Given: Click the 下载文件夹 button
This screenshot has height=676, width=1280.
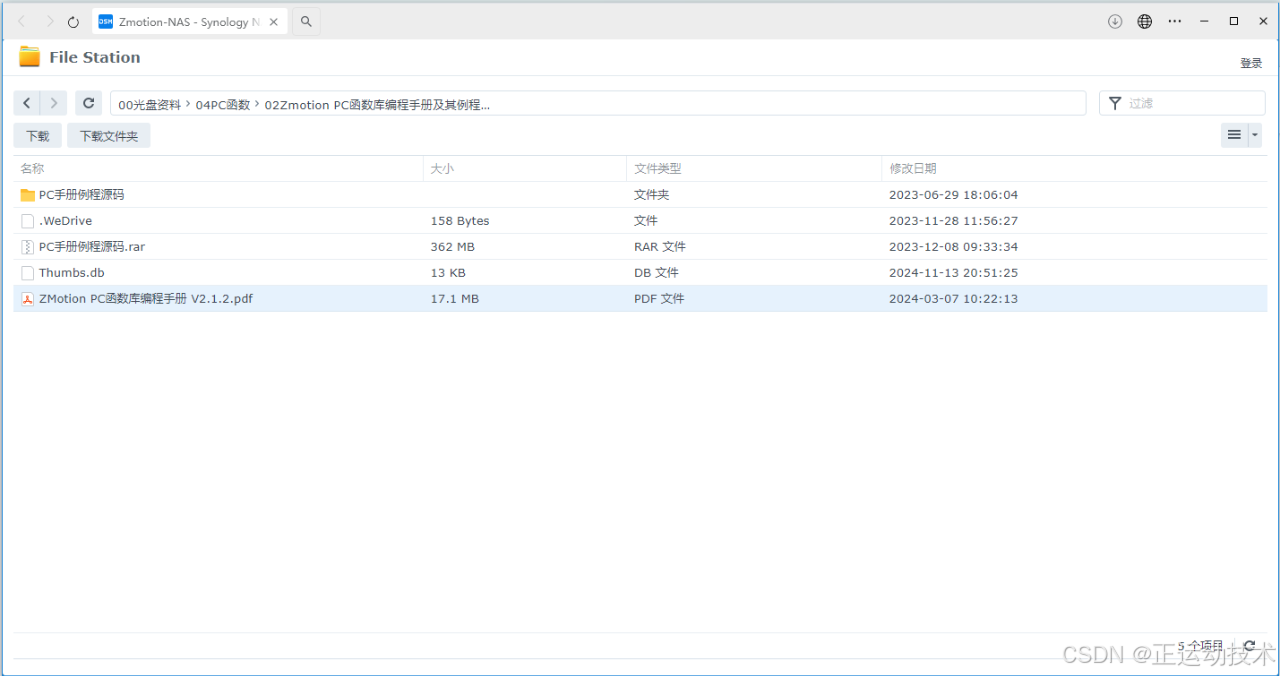Looking at the screenshot, I should (x=109, y=136).
